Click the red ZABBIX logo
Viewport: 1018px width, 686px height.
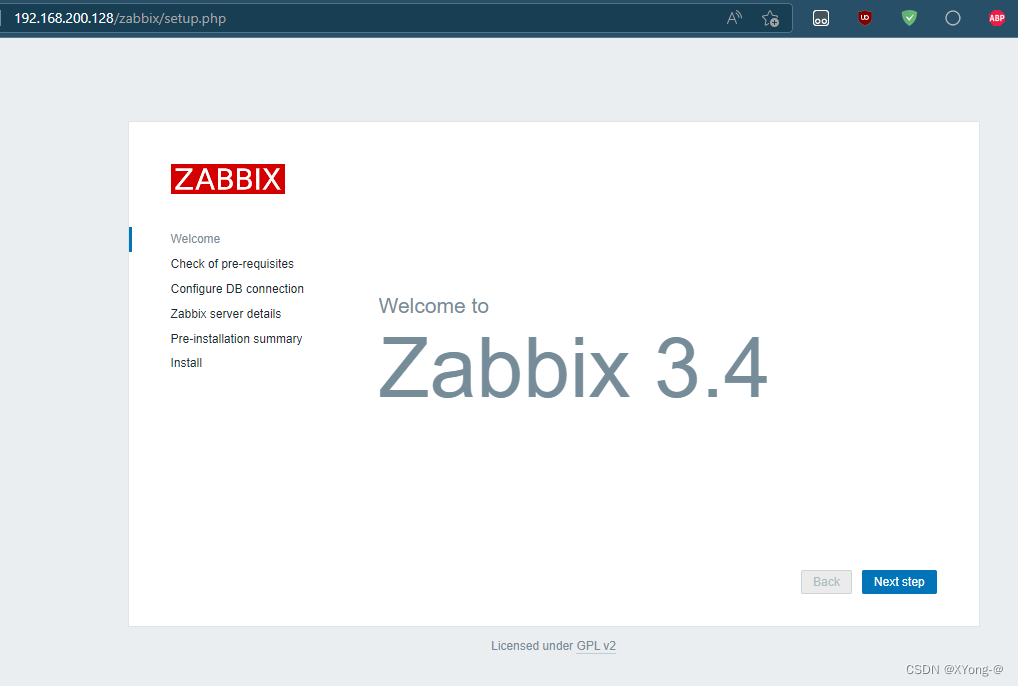tap(228, 179)
